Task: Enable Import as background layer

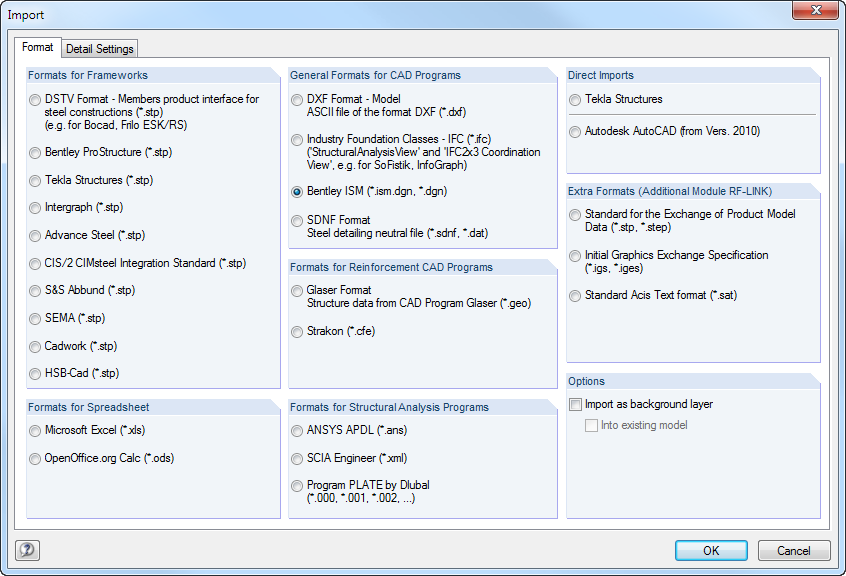Action: click(574, 404)
